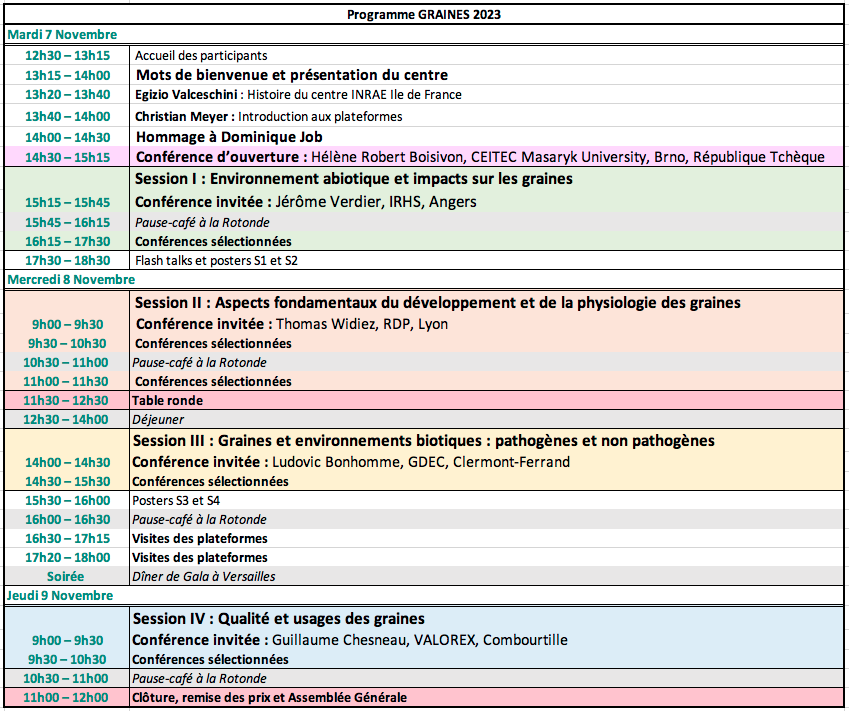Viewport: 849px width, 711px height.
Task: Click the '14h30 – 15h15' time cell
Action: tap(67, 158)
